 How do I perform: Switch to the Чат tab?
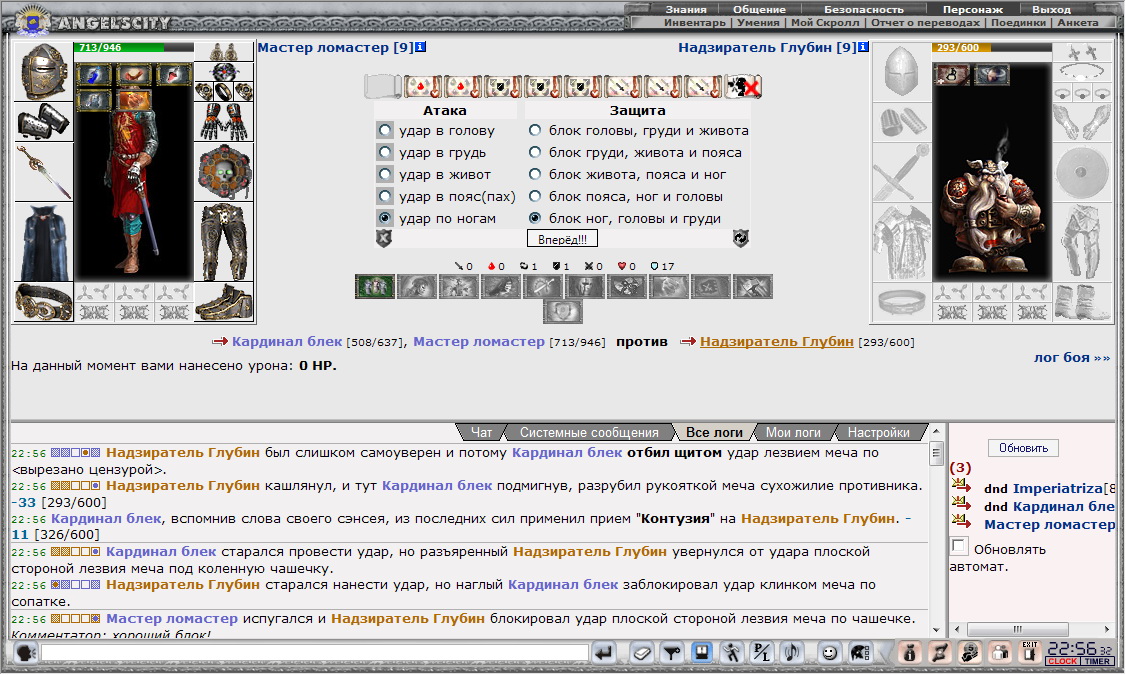pyautogui.click(x=481, y=432)
